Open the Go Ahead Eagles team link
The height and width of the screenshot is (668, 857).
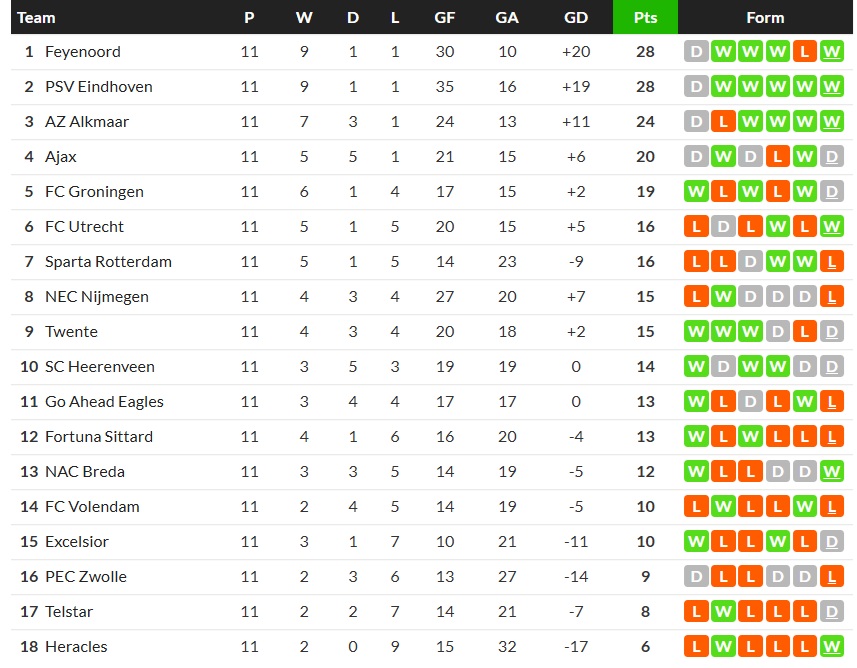104,402
